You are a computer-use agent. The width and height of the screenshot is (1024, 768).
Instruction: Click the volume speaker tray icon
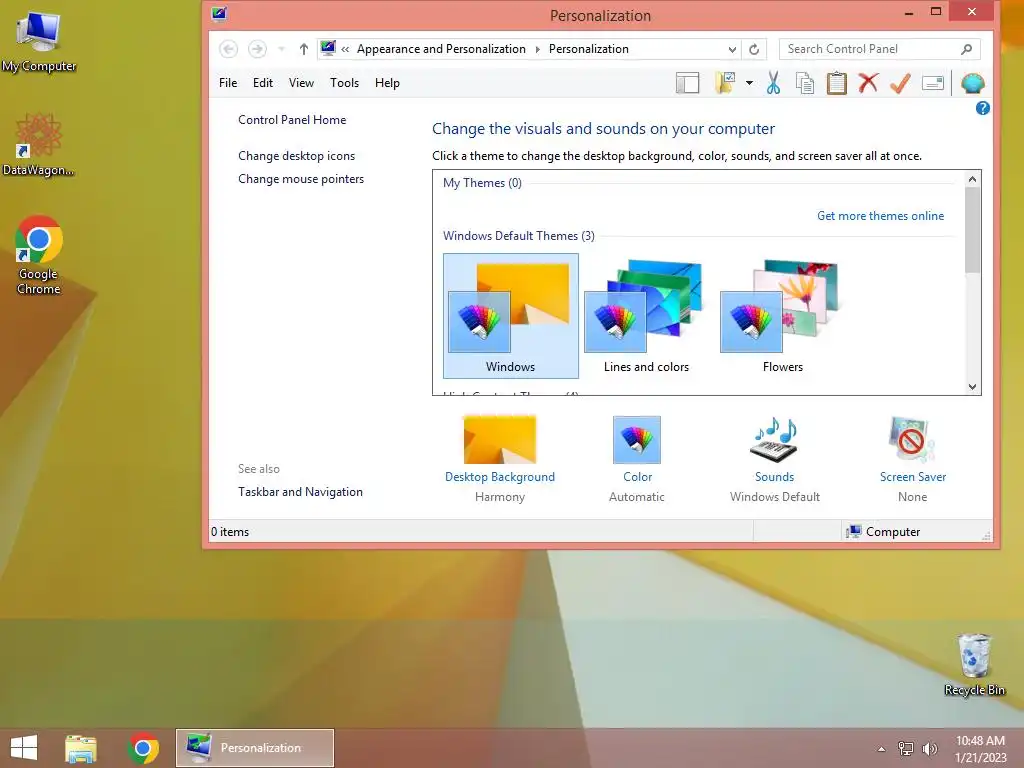[x=929, y=749]
